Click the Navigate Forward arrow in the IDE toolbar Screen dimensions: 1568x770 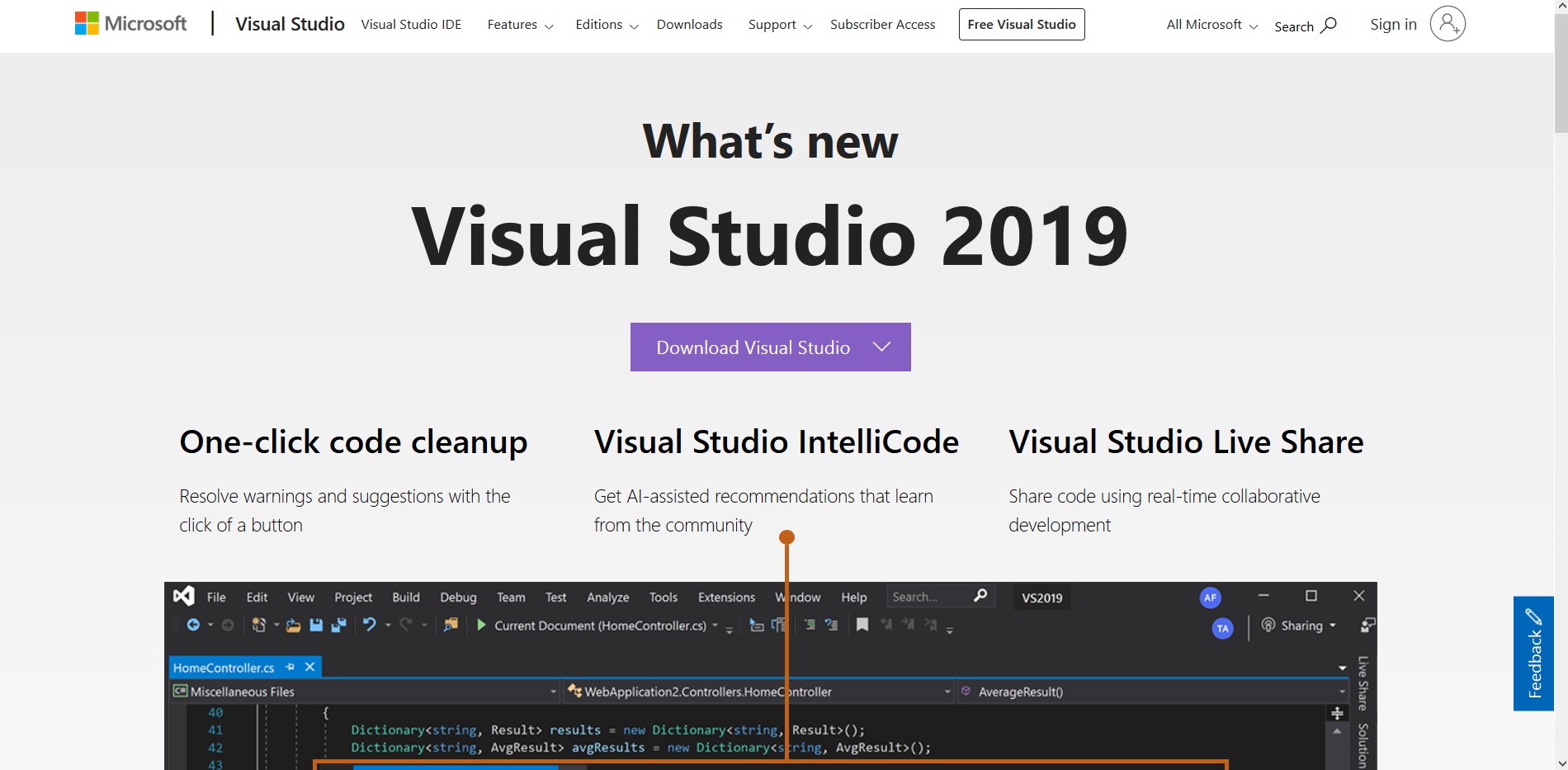pyautogui.click(x=228, y=626)
